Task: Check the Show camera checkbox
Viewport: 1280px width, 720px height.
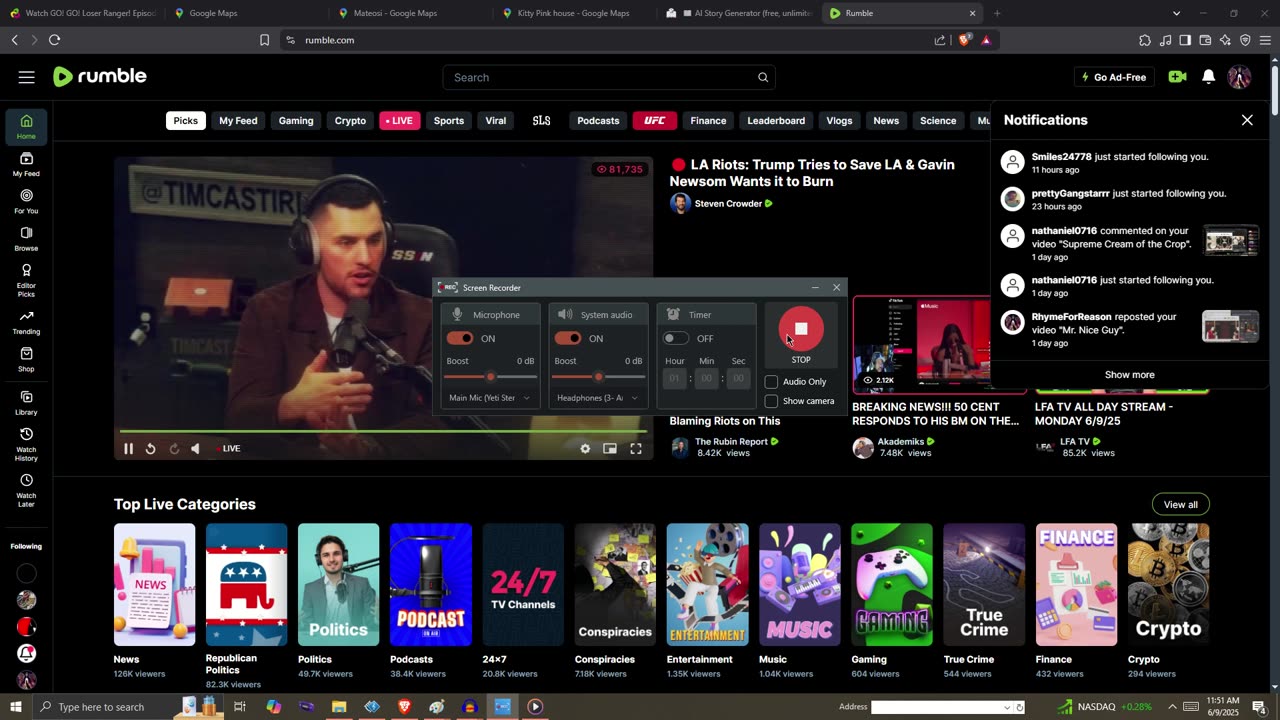Action: pos(771,401)
